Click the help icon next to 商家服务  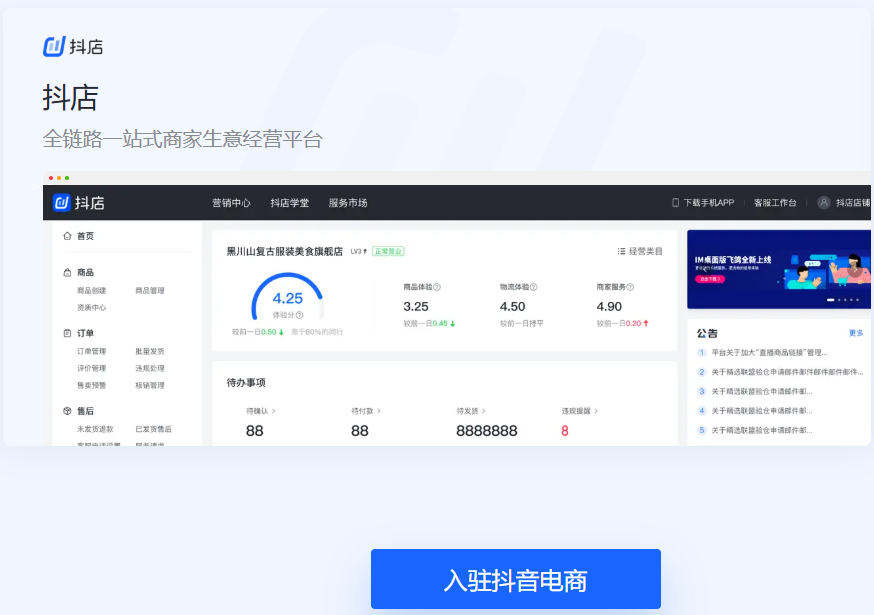point(630,287)
